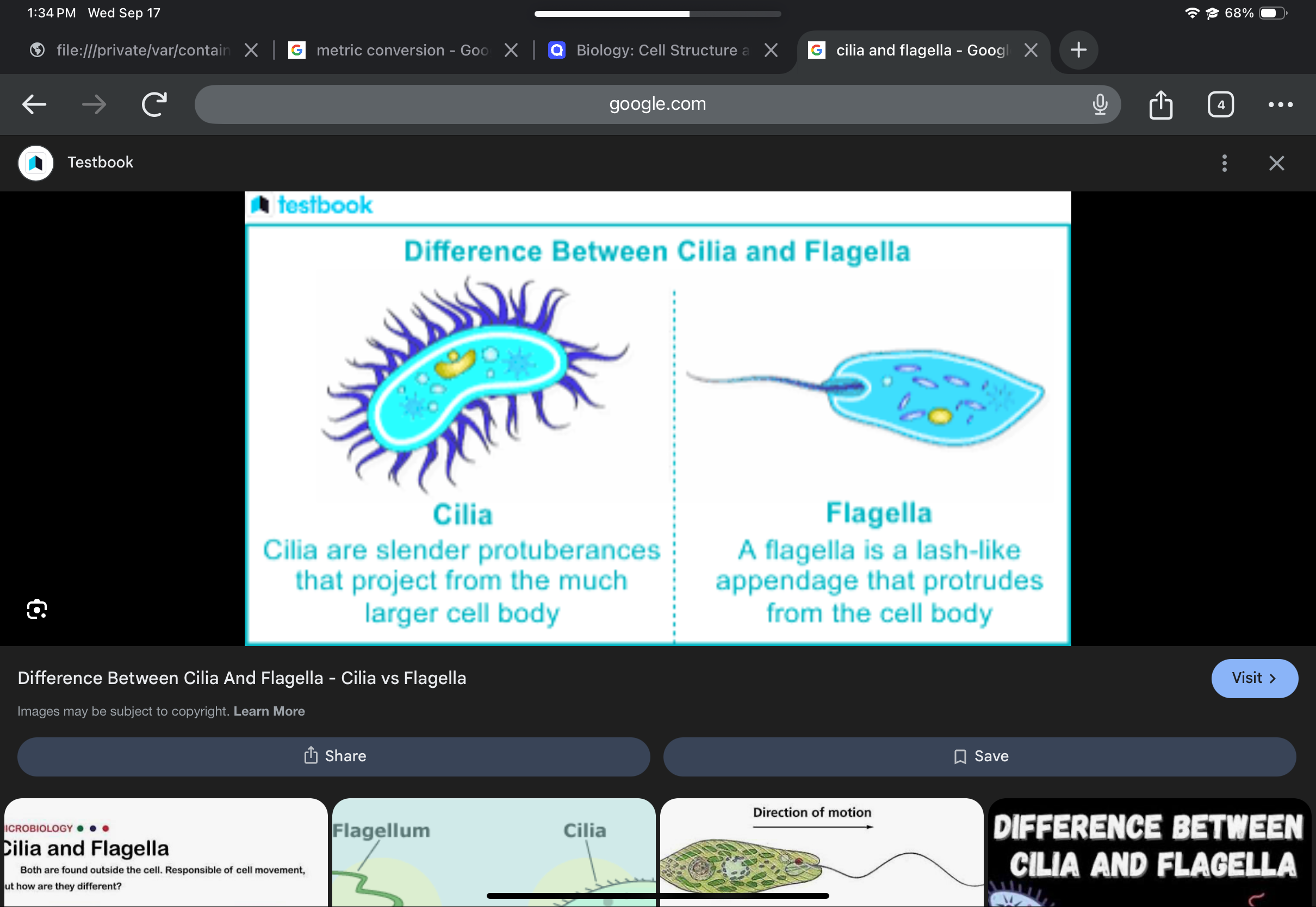Open the browser share icon in toolbar

point(1161,104)
